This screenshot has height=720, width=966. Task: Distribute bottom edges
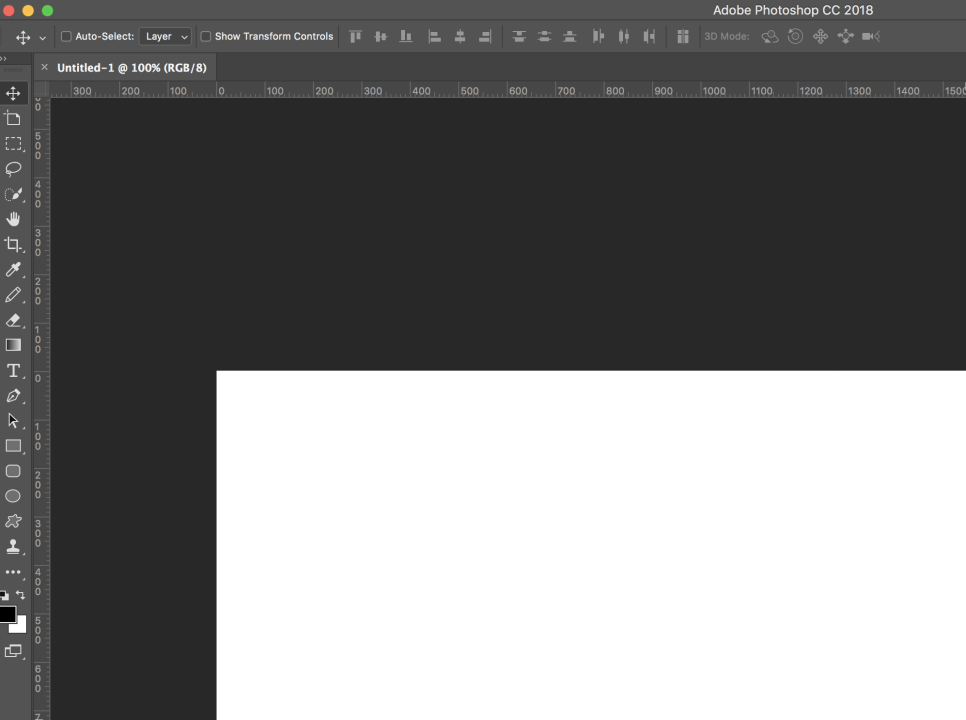(570, 36)
